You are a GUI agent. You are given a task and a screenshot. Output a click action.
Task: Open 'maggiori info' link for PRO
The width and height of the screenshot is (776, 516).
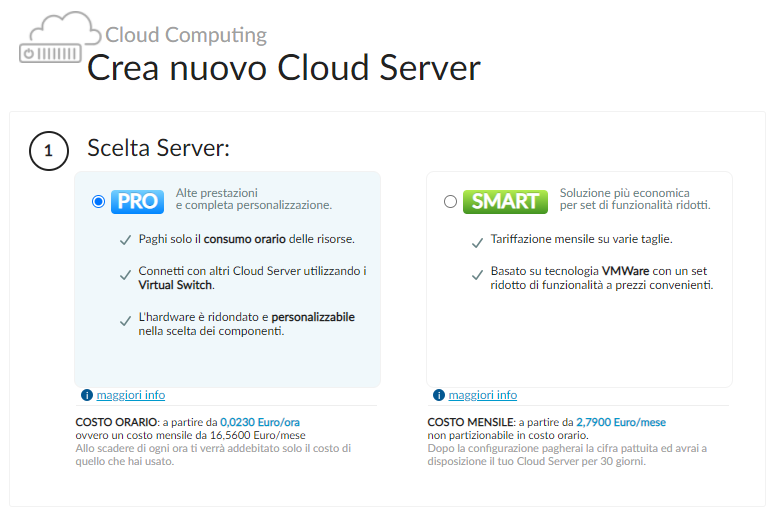click(130, 395)
